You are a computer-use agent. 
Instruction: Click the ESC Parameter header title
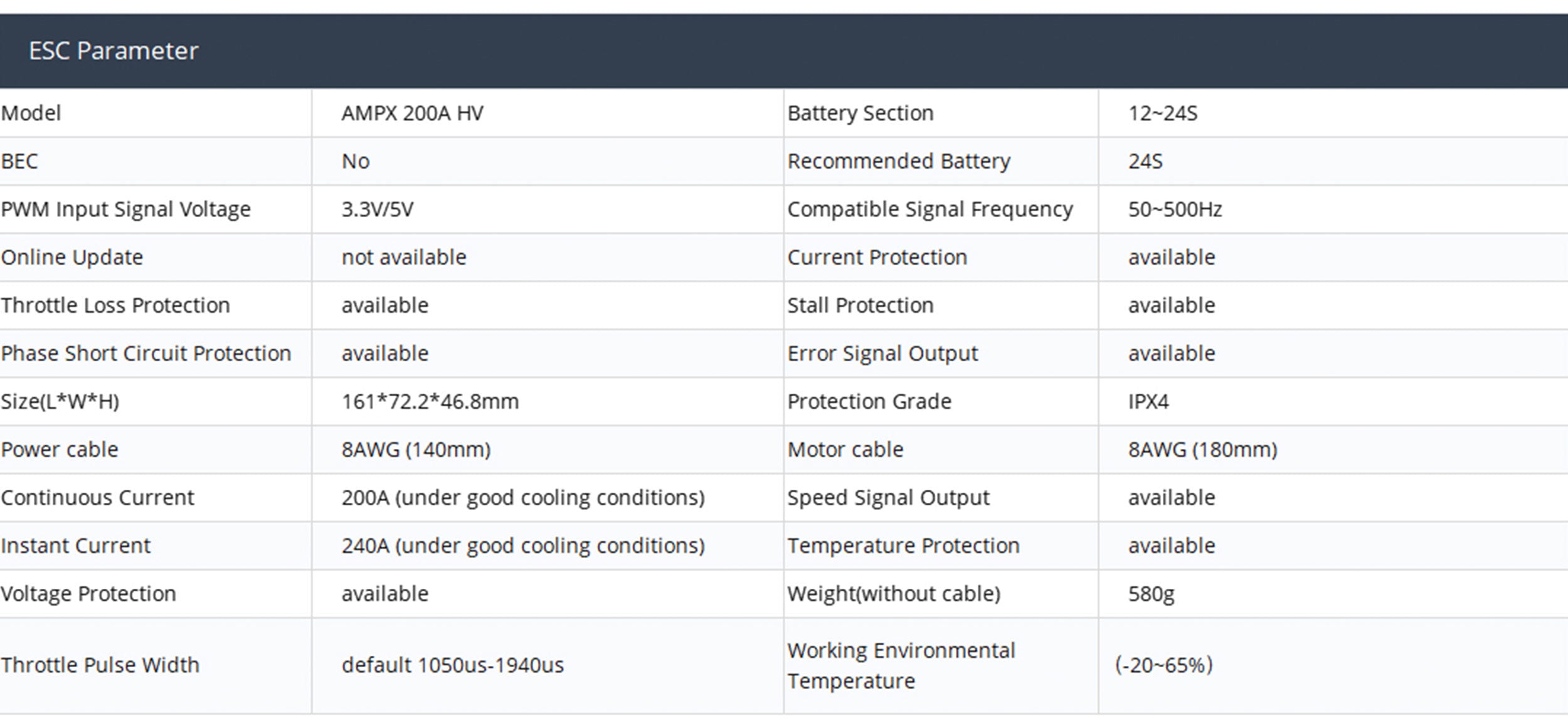point(114,51)
